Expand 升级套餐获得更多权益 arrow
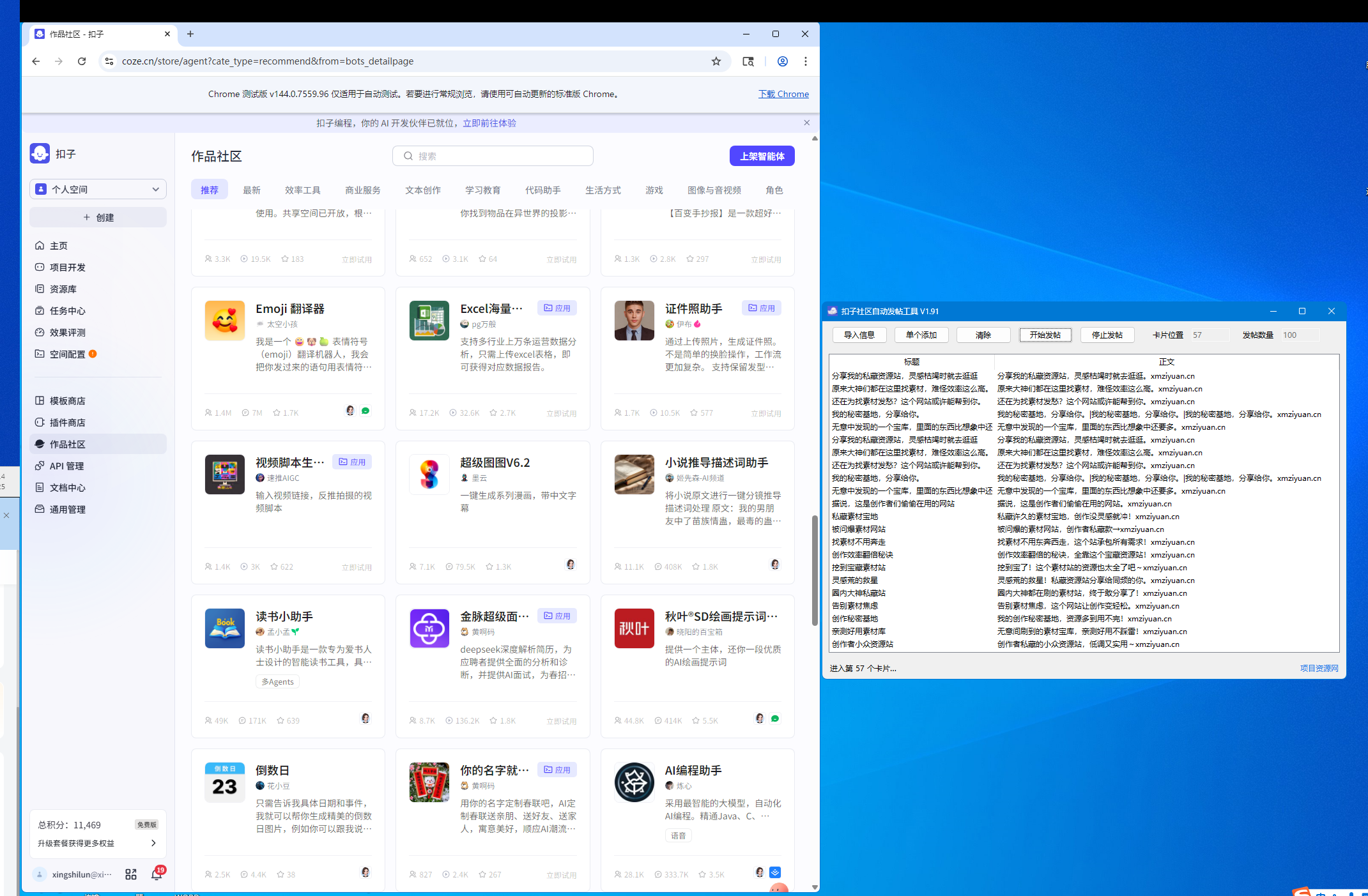Screen dimensions: 1368x896 tap(153, 843)
